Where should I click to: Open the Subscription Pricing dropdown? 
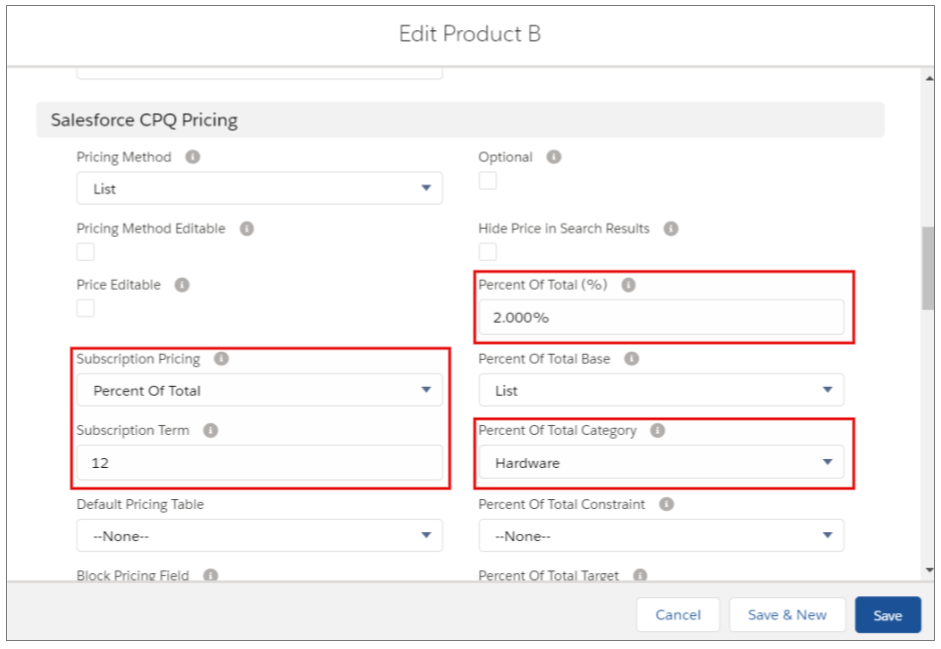coord(259,390)
